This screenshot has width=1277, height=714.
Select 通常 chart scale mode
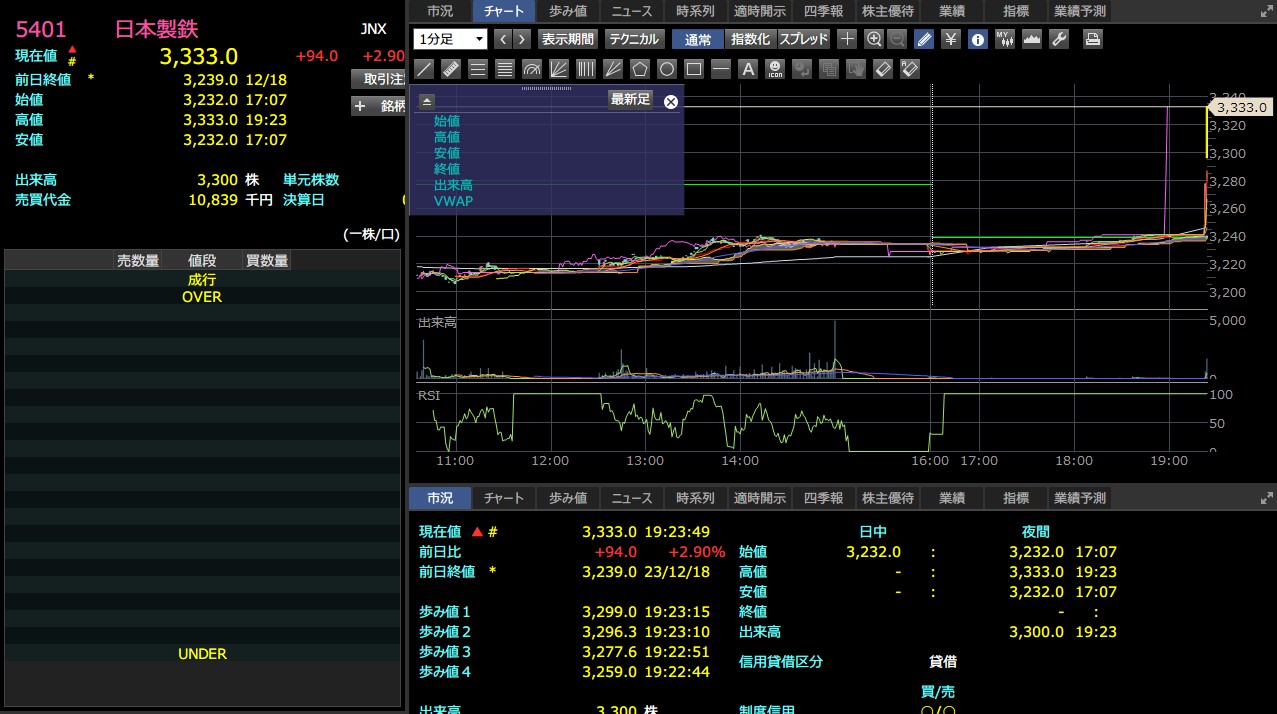coord(698,39)
